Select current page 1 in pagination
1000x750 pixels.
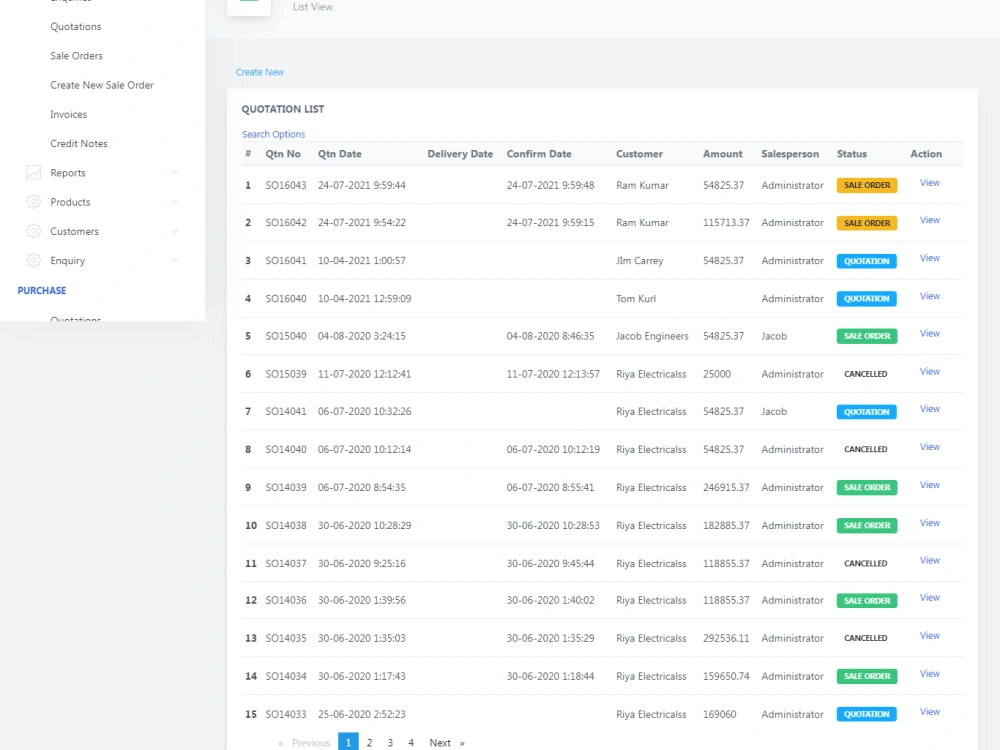(x=348, y=742)
